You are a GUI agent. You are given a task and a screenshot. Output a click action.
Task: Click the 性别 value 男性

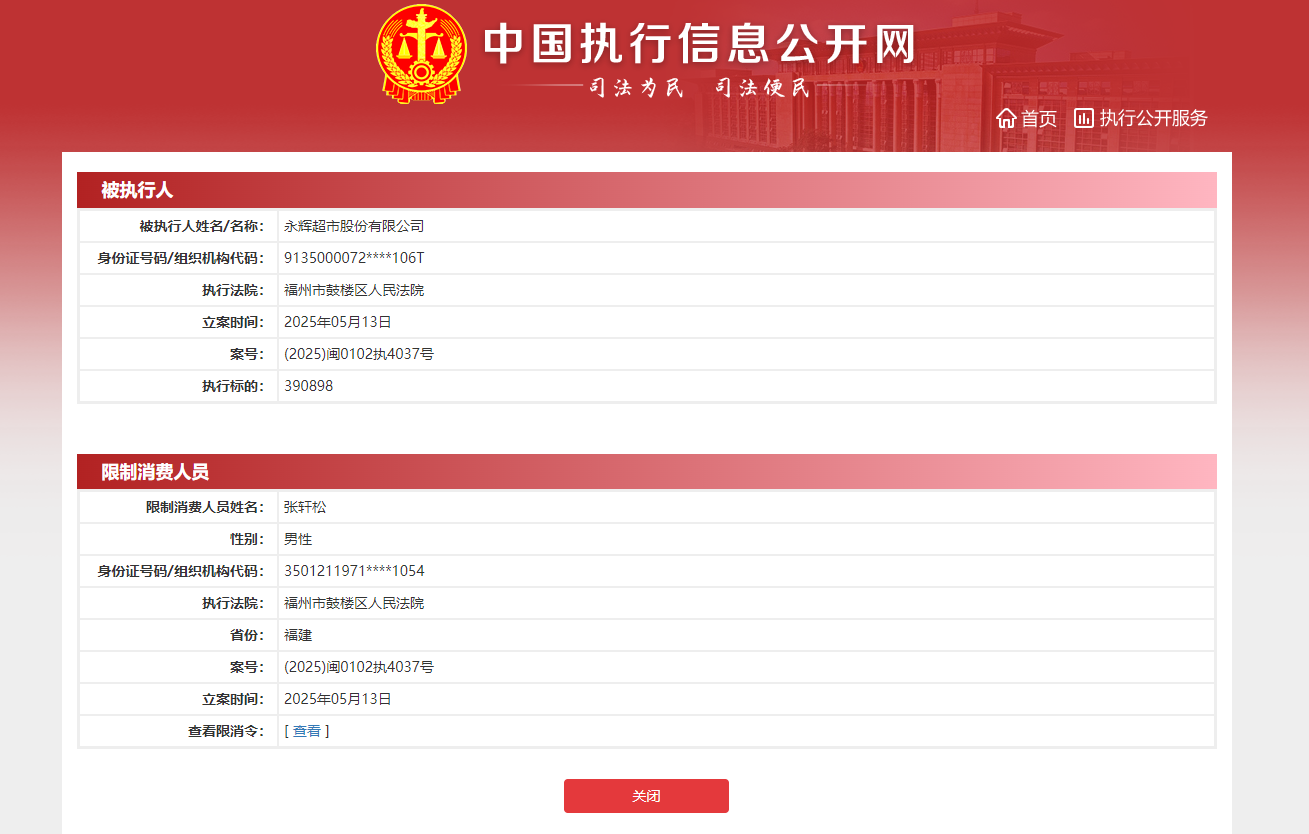(298, 539)
